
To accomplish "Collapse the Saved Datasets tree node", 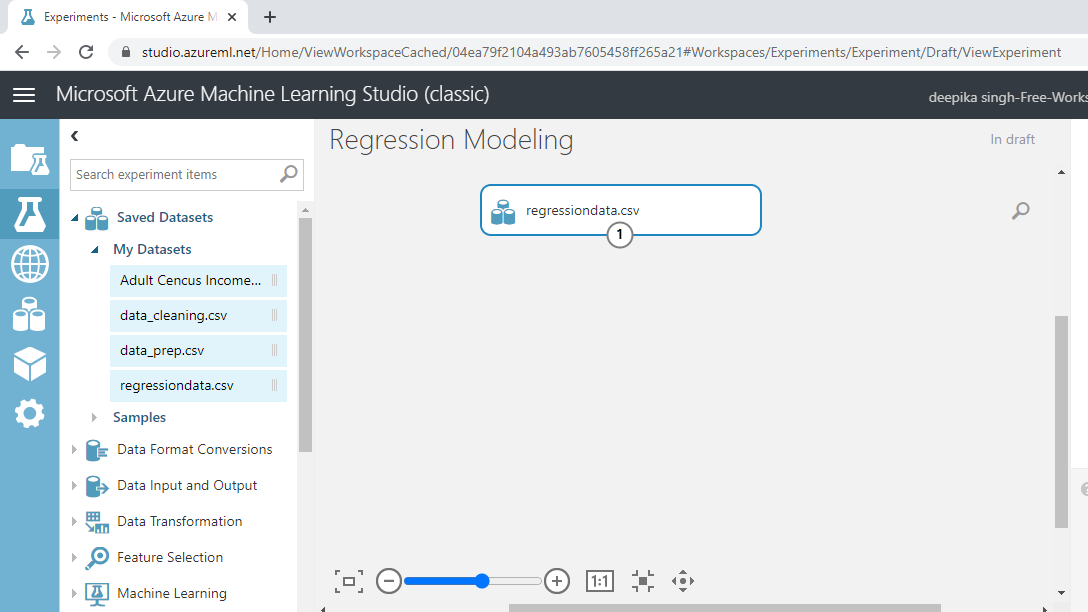I will click(75, 218).
